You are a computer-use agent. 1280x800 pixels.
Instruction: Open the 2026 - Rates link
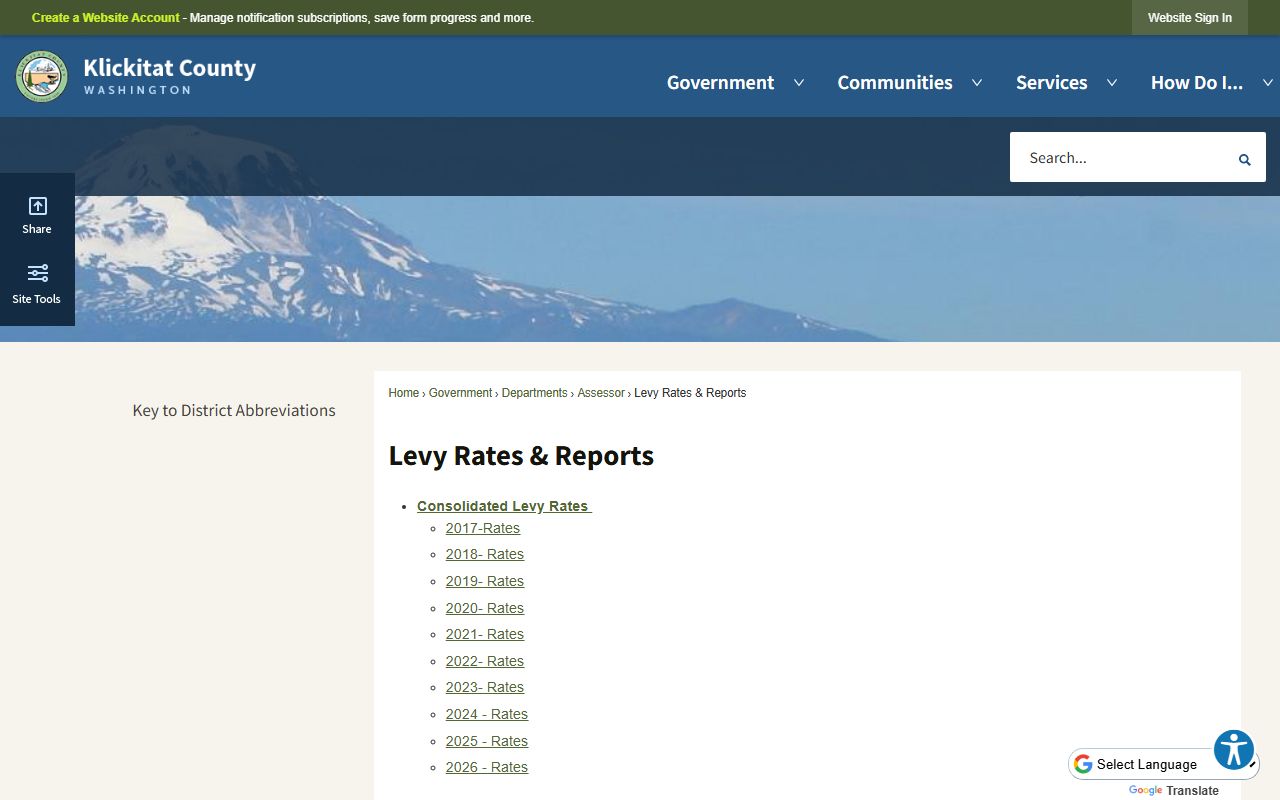pyautogui.click(x=486, y=767)
